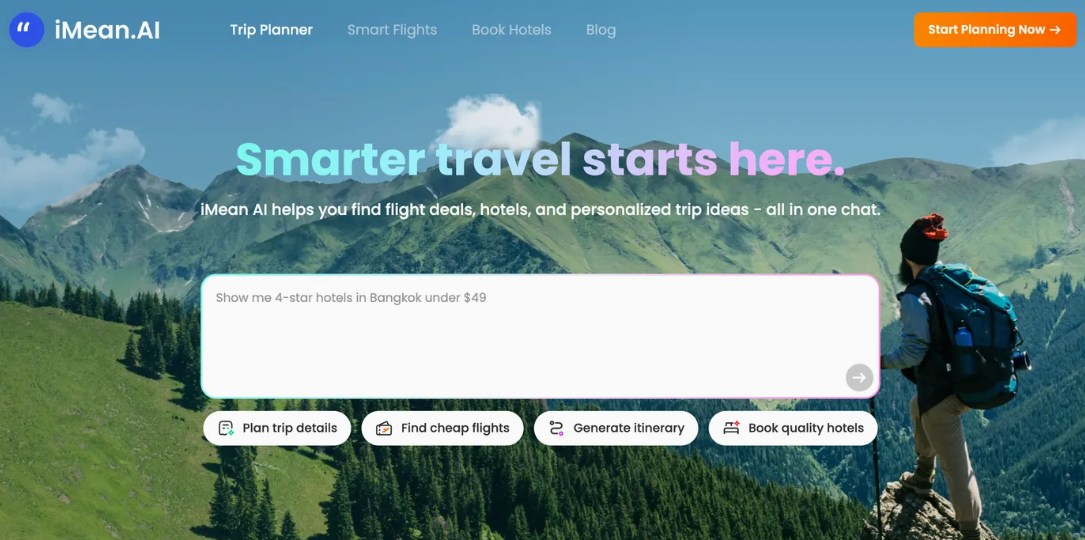Select the Generate itinerary label

tap(628, 428)
